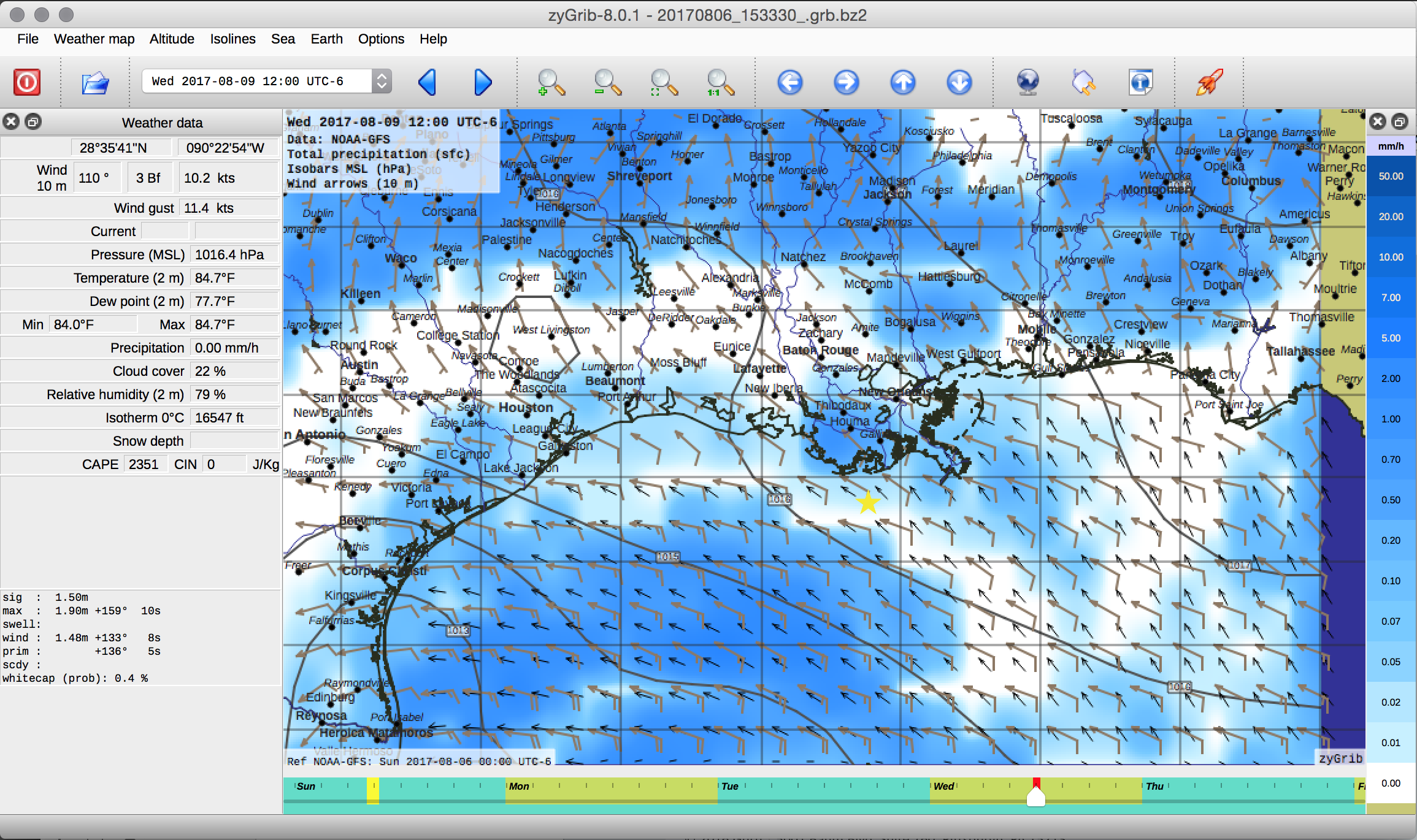
Task: Click the Tallahassee city label
Action: click(1301, 351)
